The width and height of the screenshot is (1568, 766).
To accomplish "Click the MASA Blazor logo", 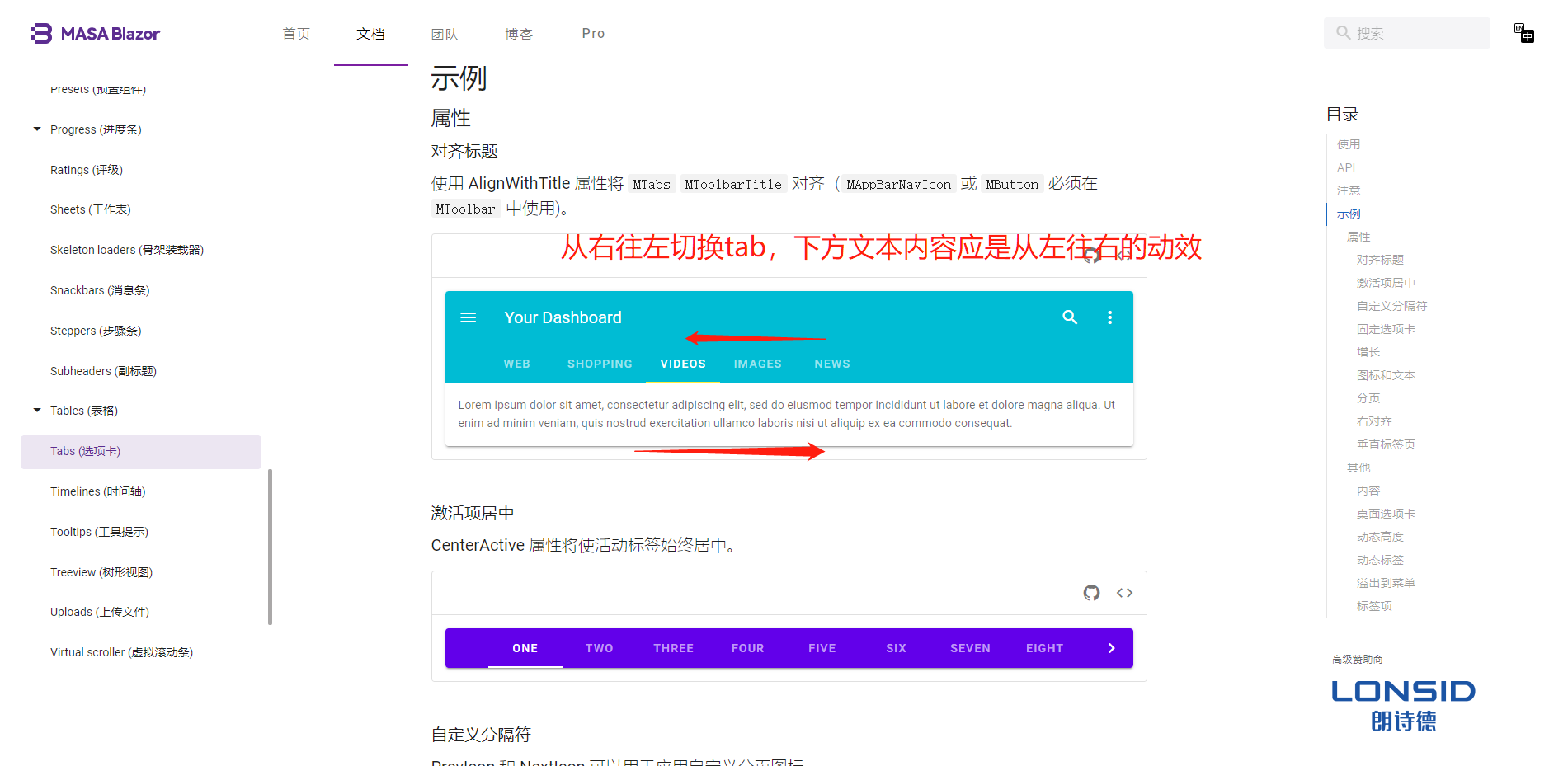I will coord(95,33).
